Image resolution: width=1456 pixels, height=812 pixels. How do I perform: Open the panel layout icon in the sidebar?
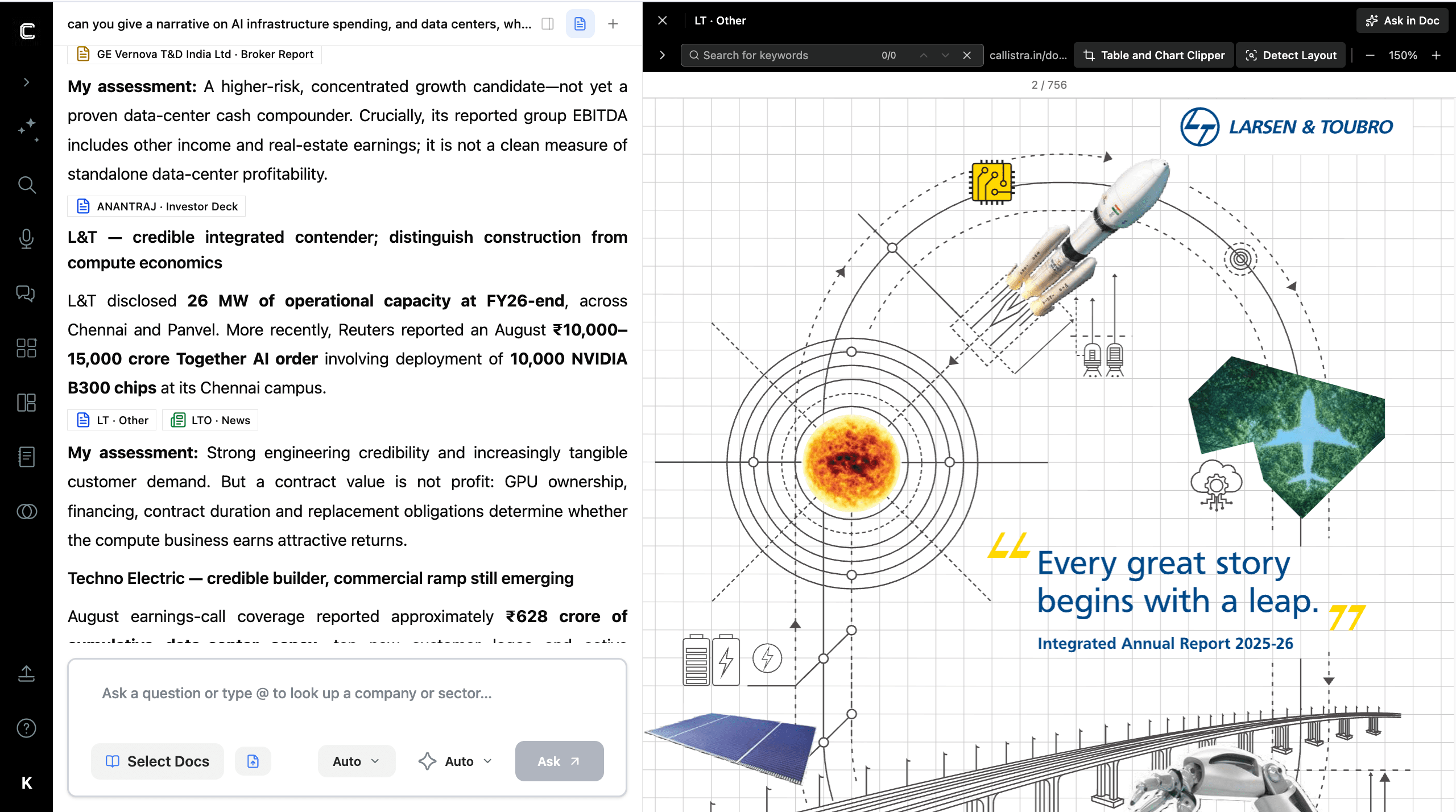coord(26,403)
